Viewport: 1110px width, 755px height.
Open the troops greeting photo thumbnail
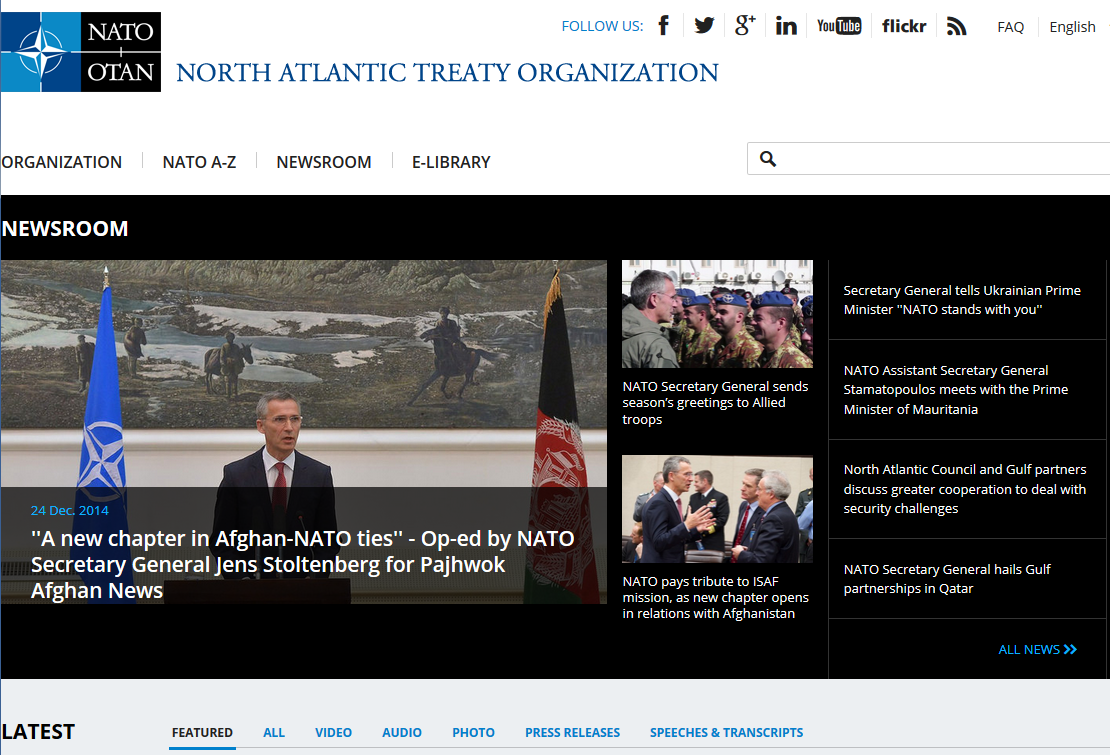coord(717,313)
